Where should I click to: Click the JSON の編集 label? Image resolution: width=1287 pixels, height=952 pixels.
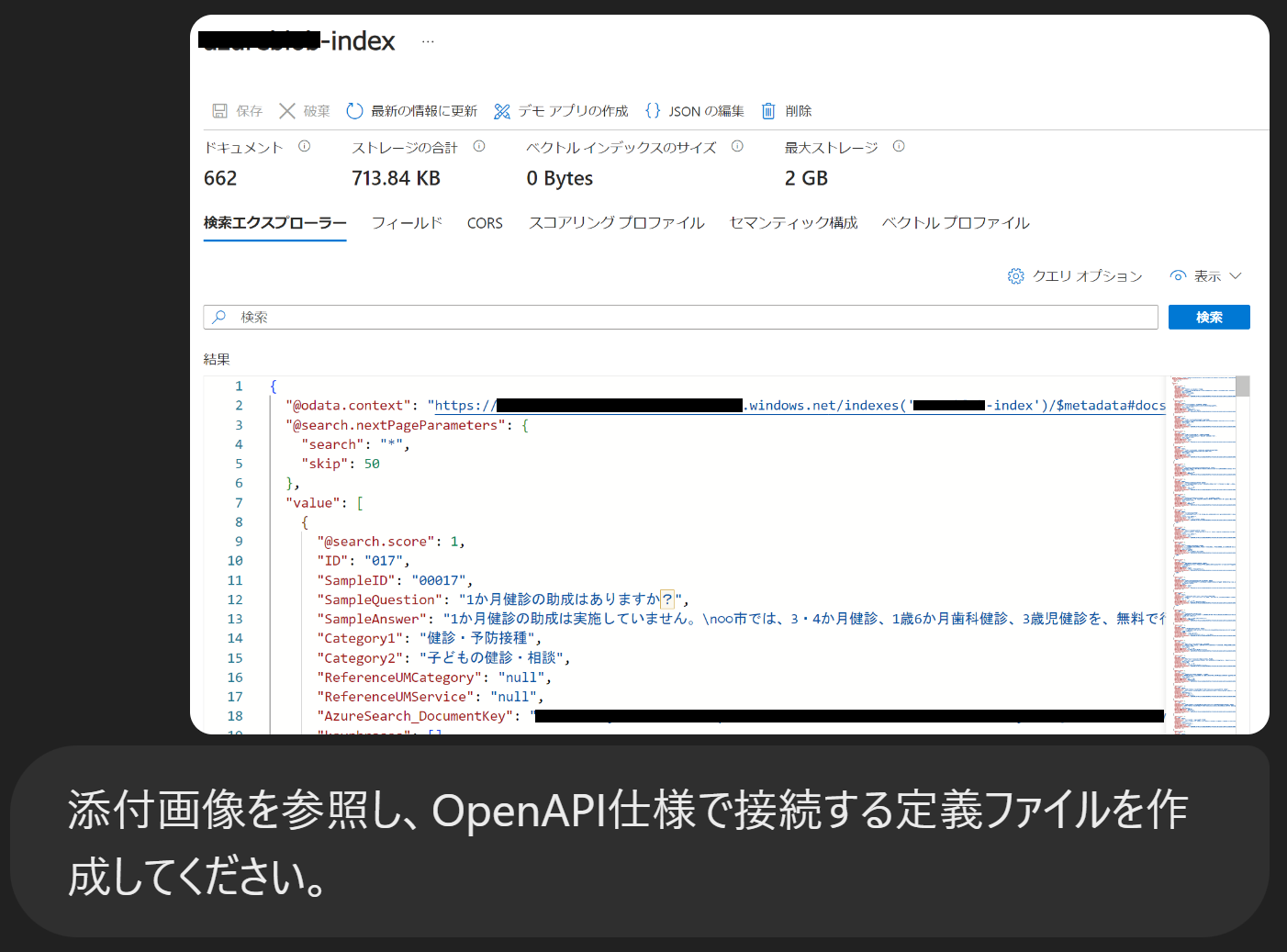coord(706,111)
